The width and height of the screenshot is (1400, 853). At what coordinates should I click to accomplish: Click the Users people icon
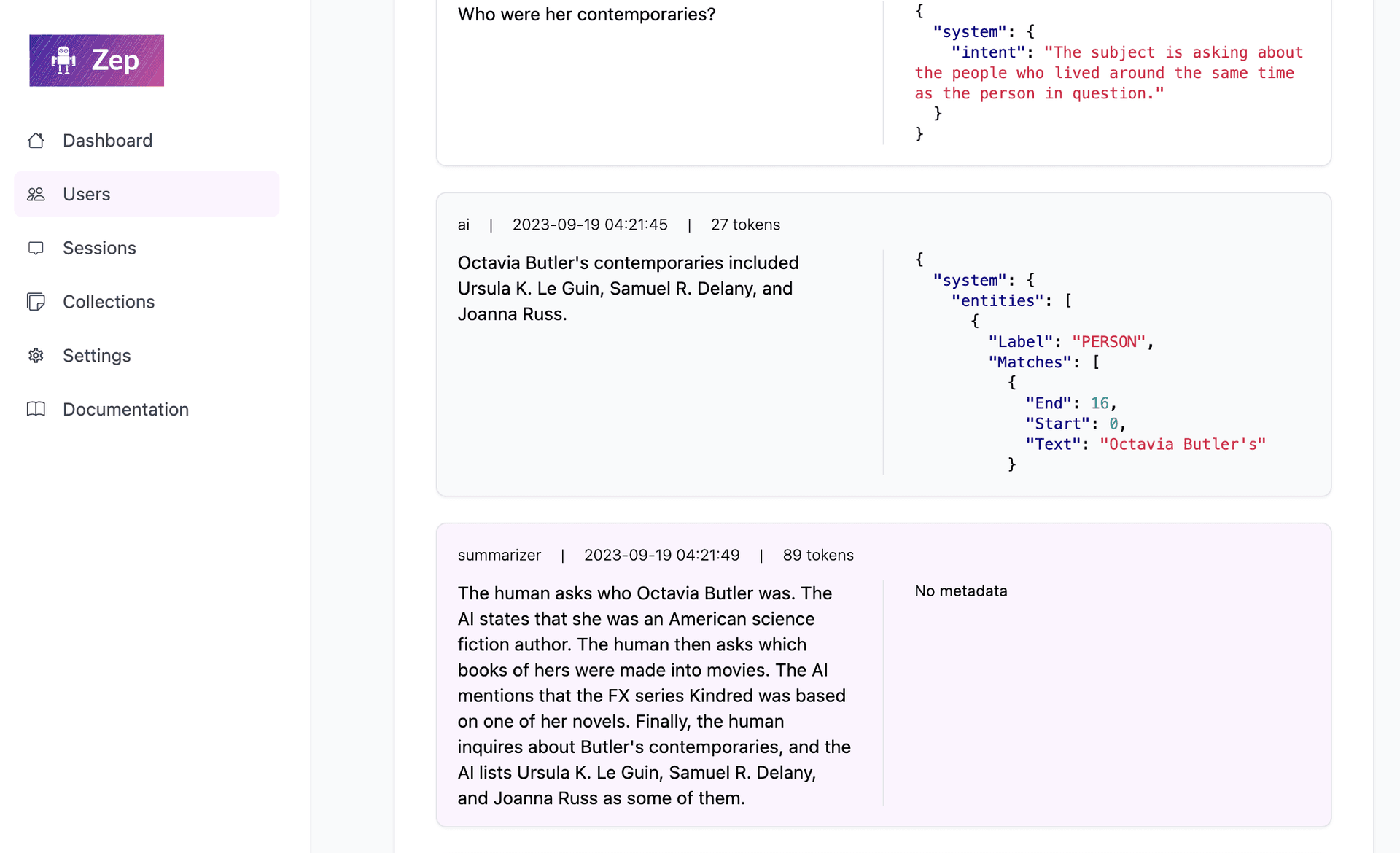click(x=36, y=194)
